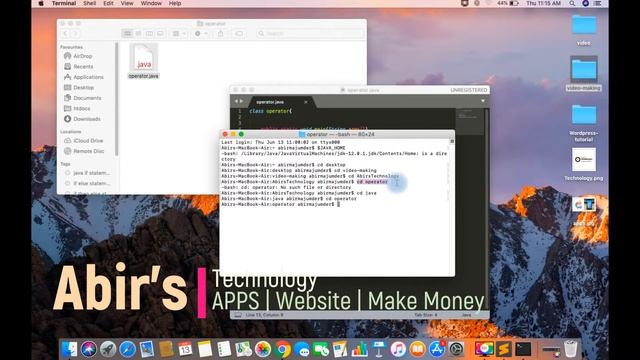
Task: Open the Terminal menu in menu bar
Action: pyautogui.click(x=64, y=3)
